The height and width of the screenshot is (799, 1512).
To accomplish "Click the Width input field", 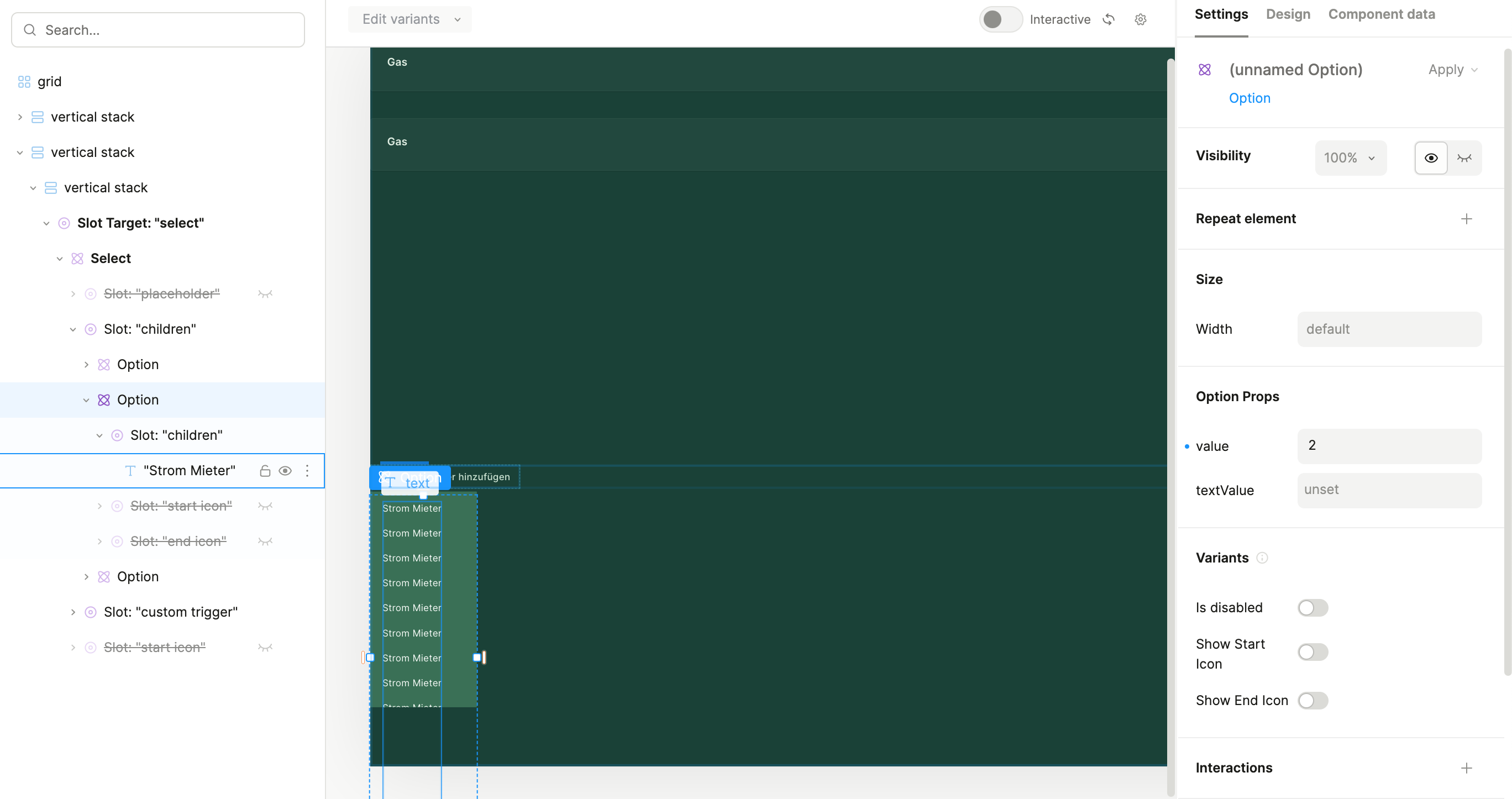I will coord(1389,329).
